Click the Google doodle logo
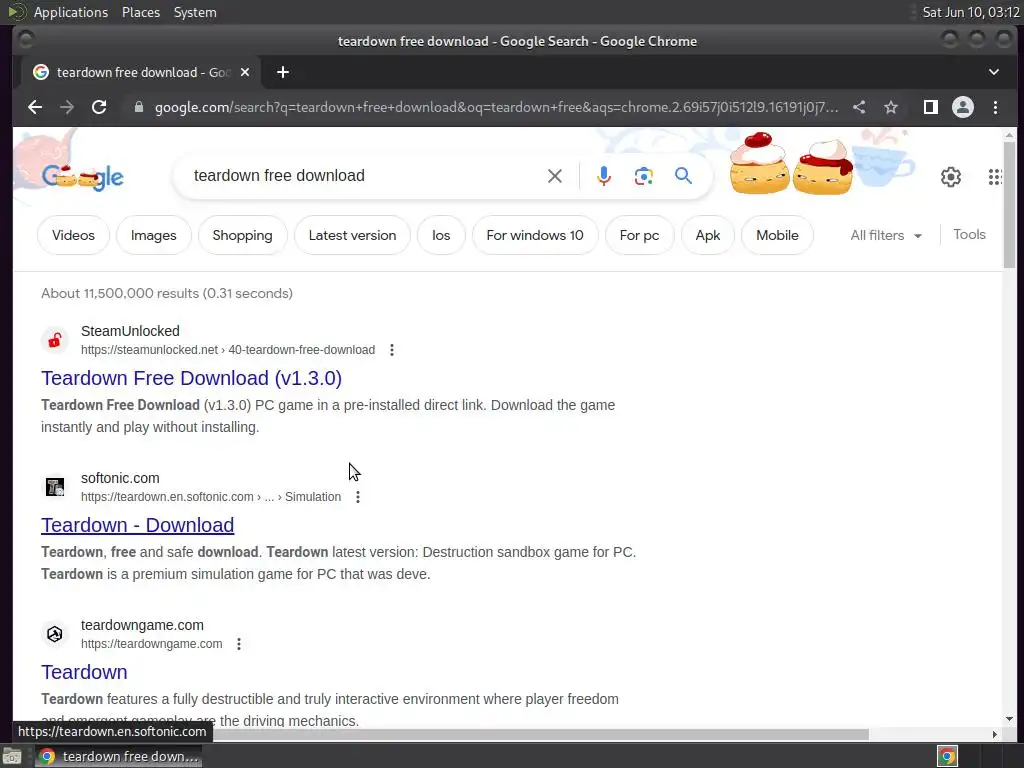1024x768 pixels. [82, 176]
